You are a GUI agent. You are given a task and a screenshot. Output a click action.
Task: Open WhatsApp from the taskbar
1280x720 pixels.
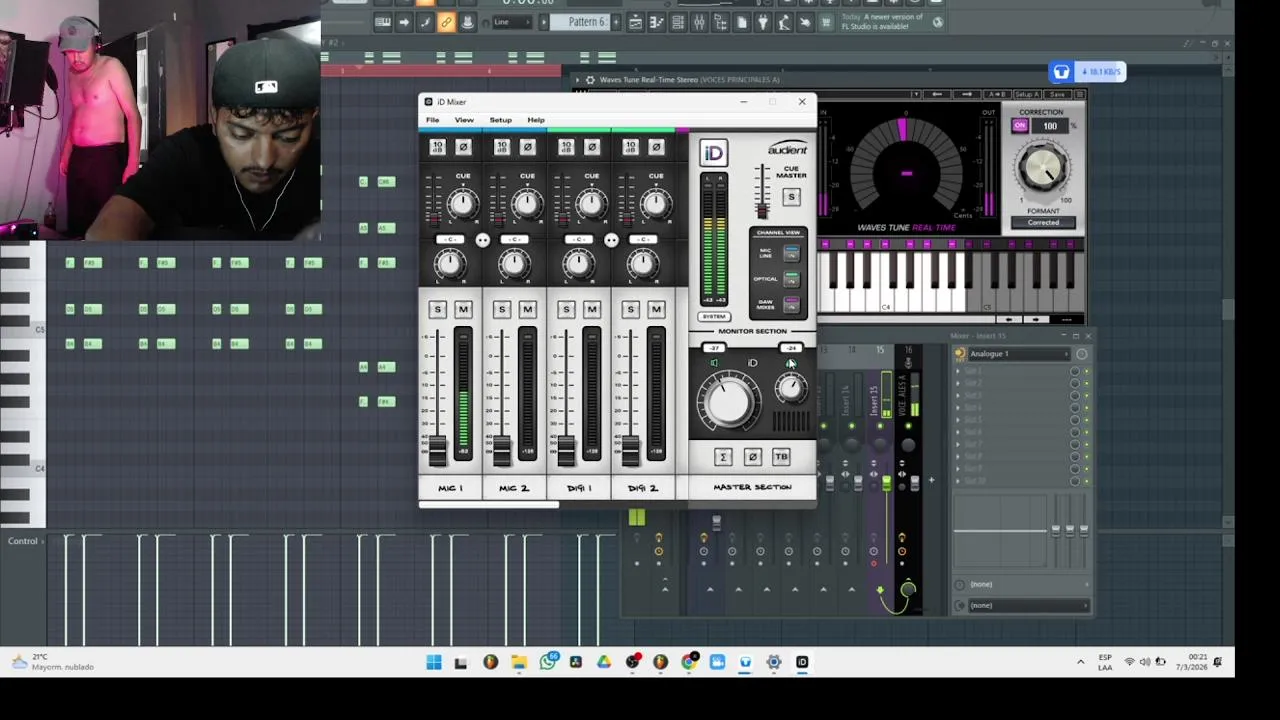tap(548, 662)
